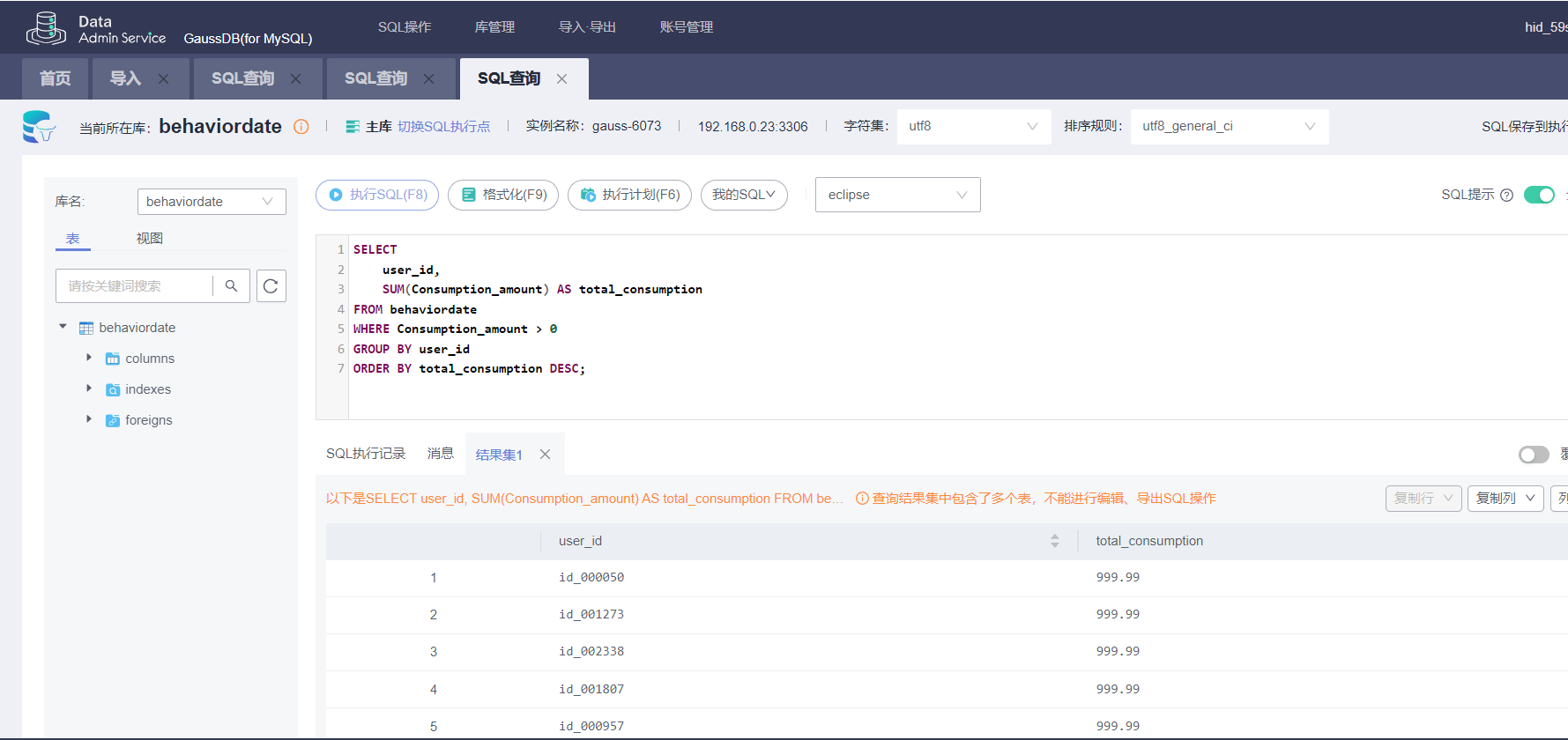Switch to the 首页 tab
The image size is (1568, 740).
(x=55, y=78)
